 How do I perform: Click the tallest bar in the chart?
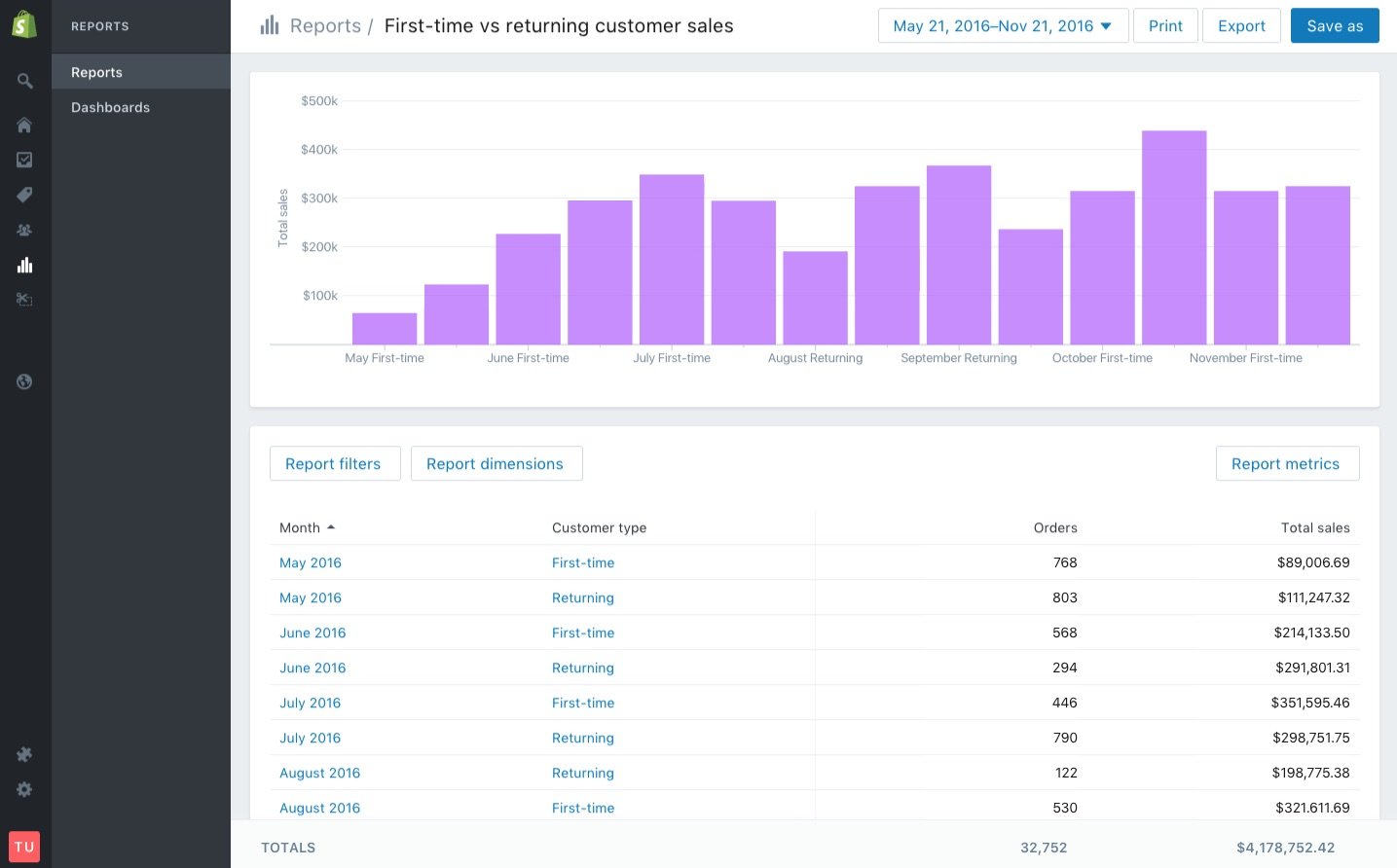[x=1174, y=237]
